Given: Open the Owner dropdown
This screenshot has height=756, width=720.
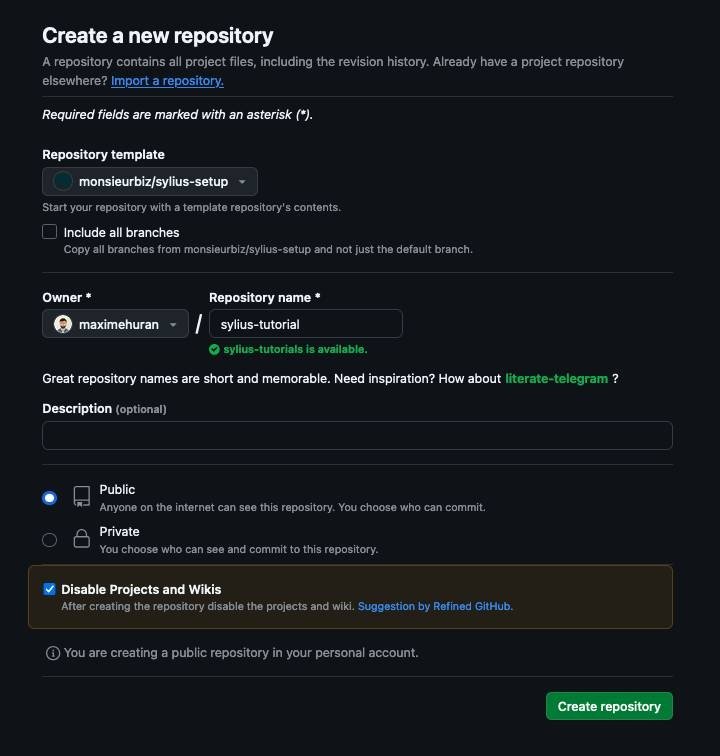Looking at the screenshot, I should pyautogui.click(x=115, y=324).
